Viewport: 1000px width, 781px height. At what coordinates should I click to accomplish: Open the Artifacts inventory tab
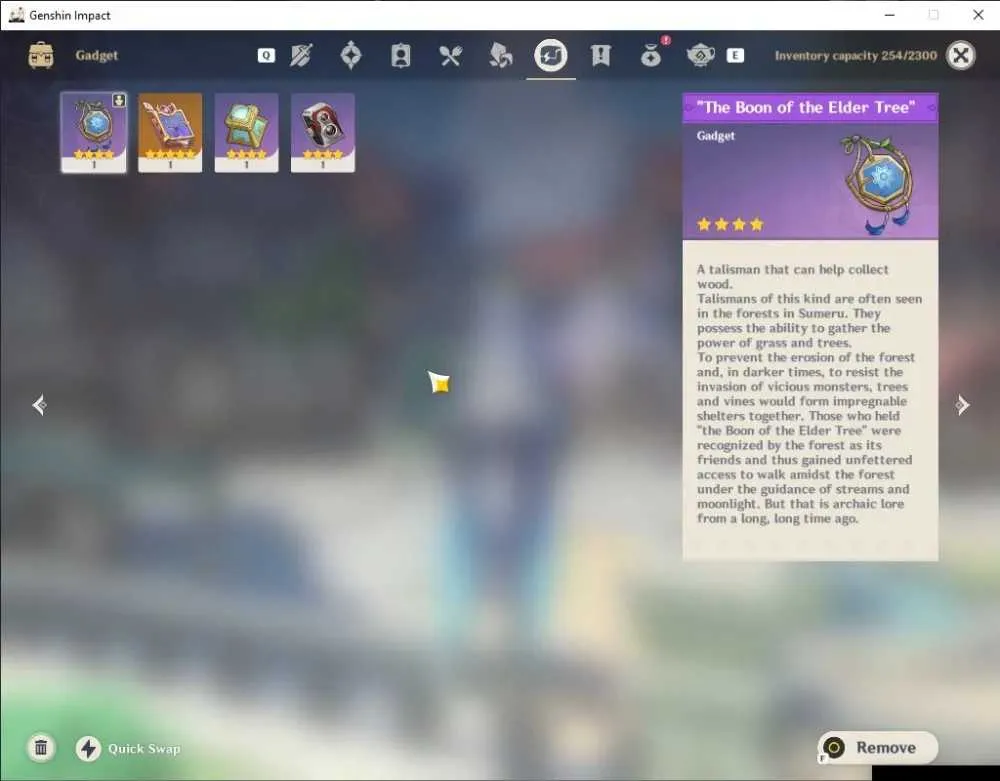351,55
